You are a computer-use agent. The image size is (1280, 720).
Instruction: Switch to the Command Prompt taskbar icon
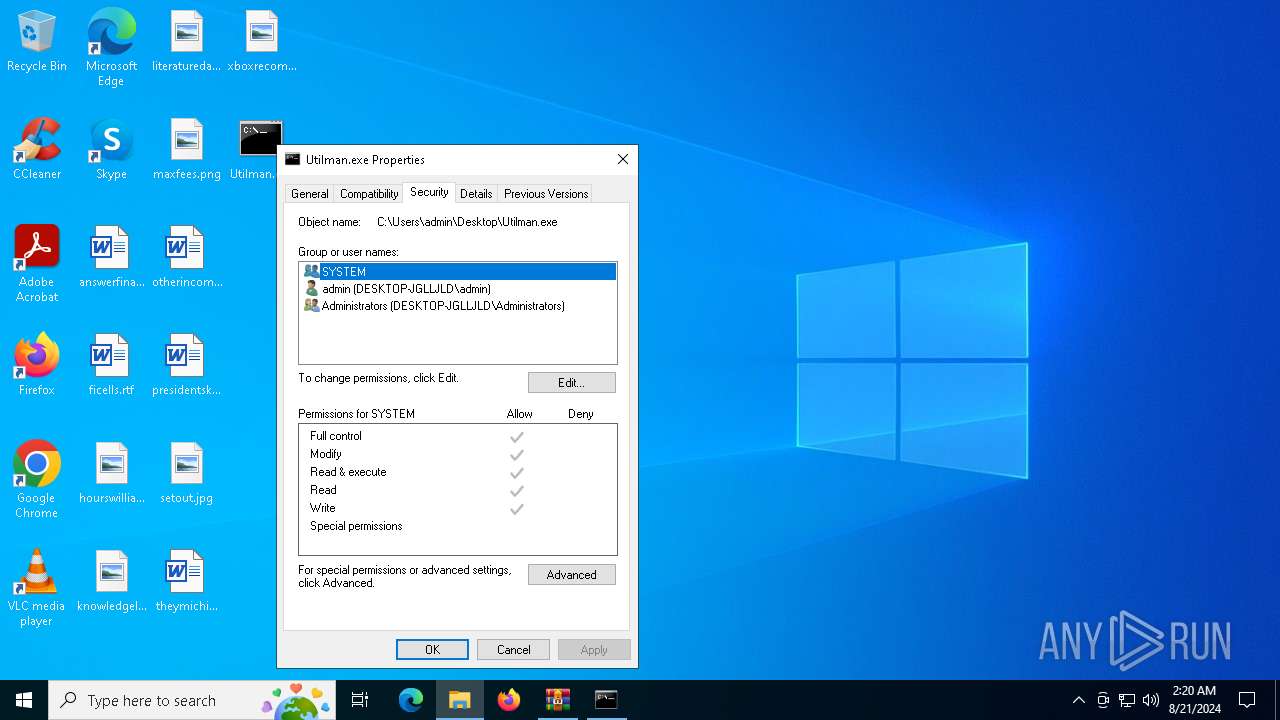(606, 700)
